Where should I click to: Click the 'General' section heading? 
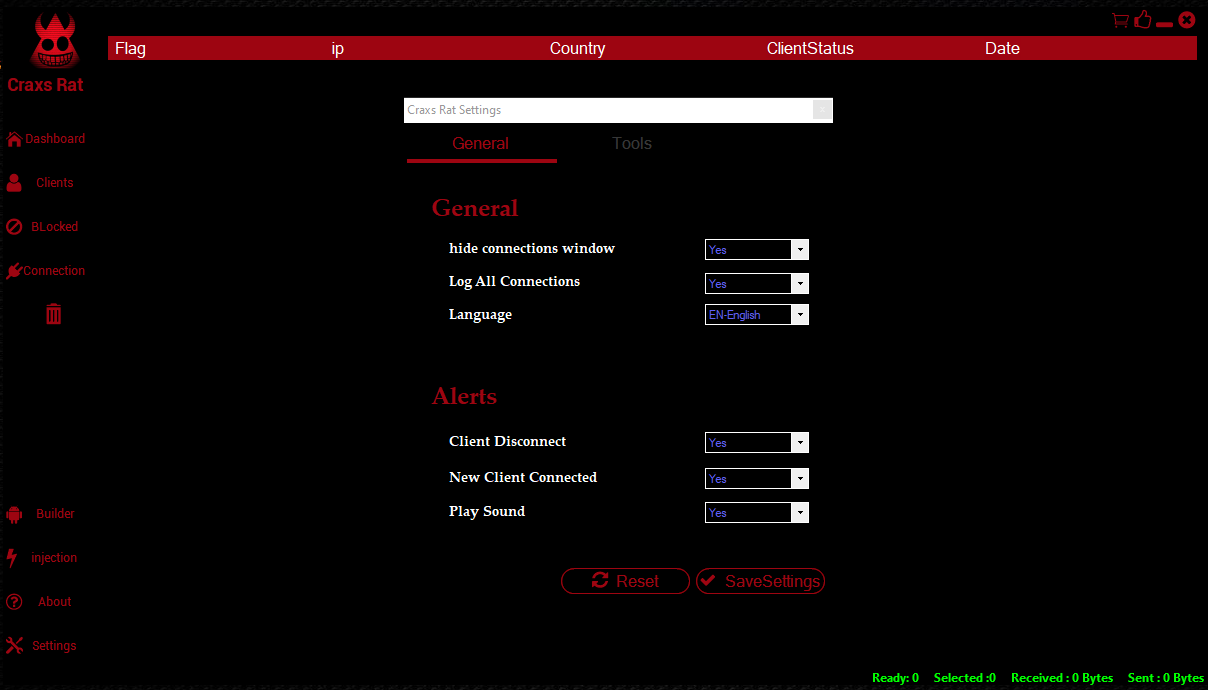coord(475,208)
